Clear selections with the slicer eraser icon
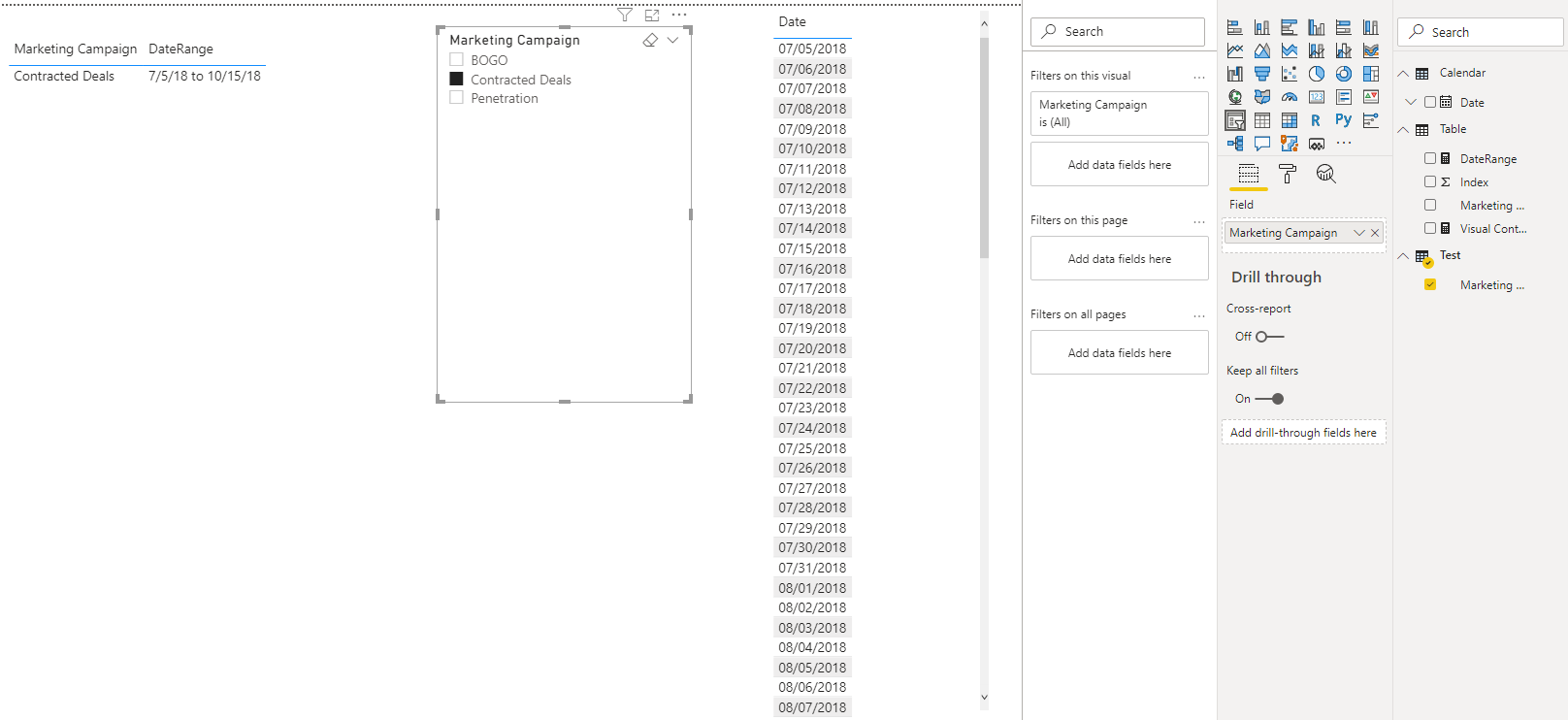 pos(650,40)
